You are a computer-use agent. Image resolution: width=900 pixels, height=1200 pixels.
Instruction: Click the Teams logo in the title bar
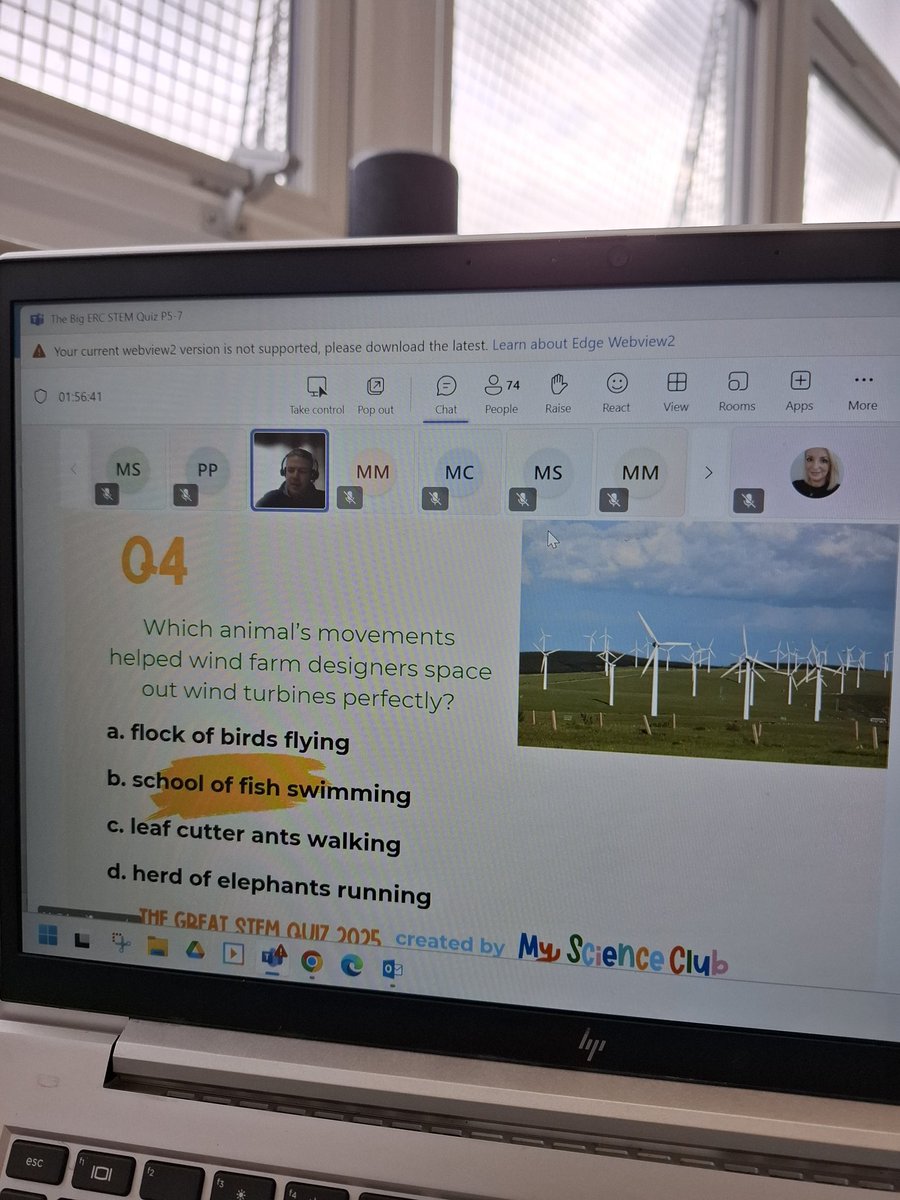(x=36, y=318)
